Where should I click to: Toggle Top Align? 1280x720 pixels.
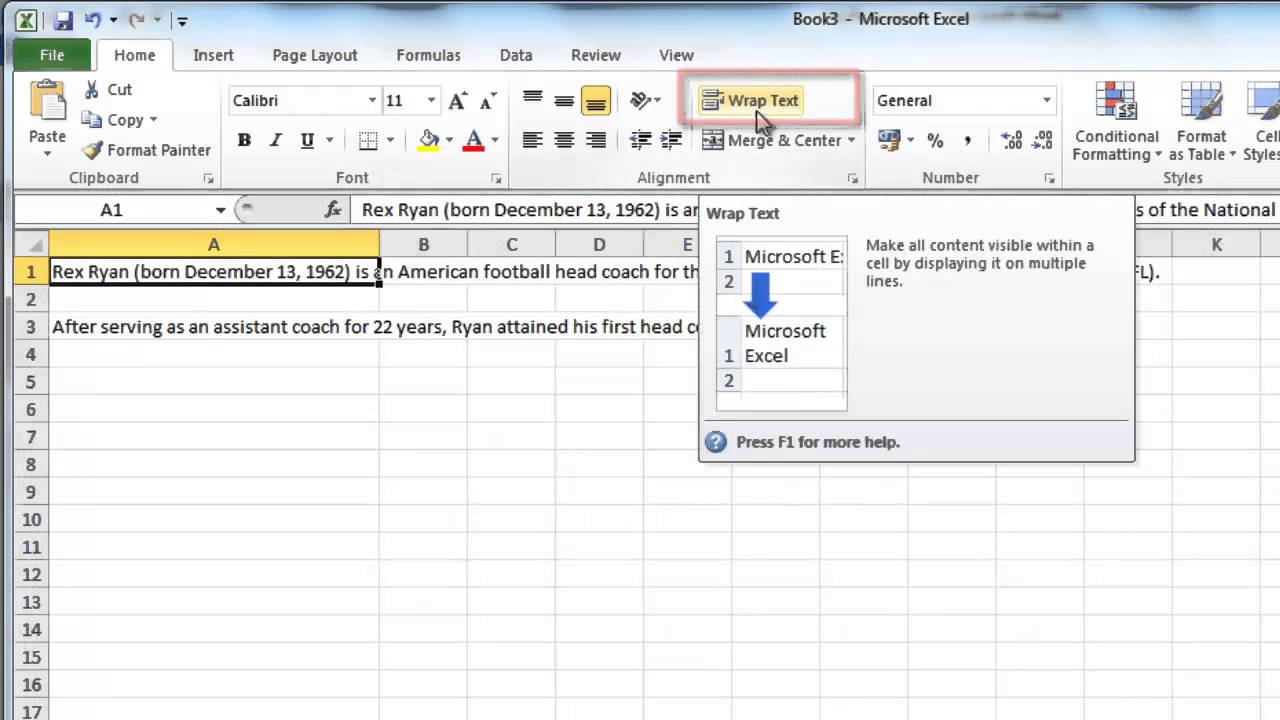[x=533, y=100]
